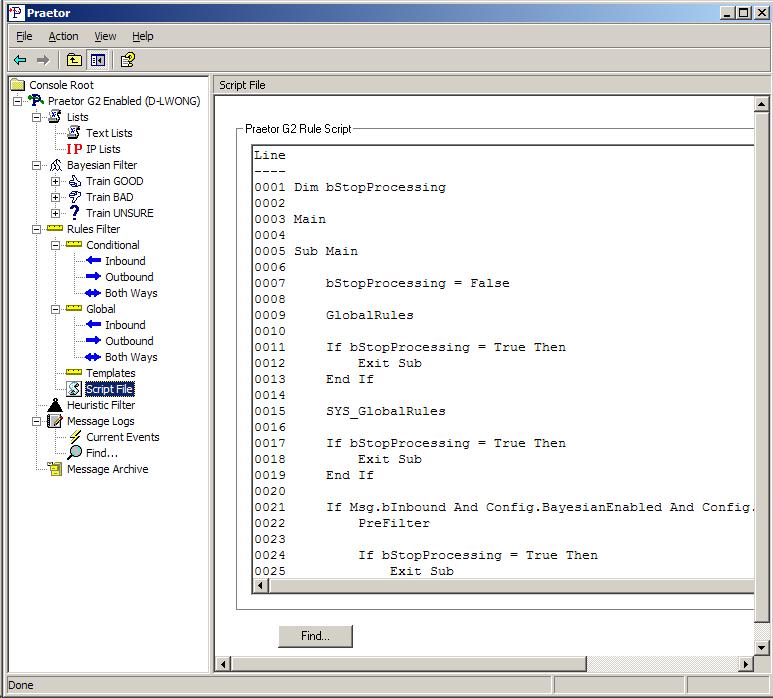
Task: Expand the Train BAD node
Action: pos(56,198)
